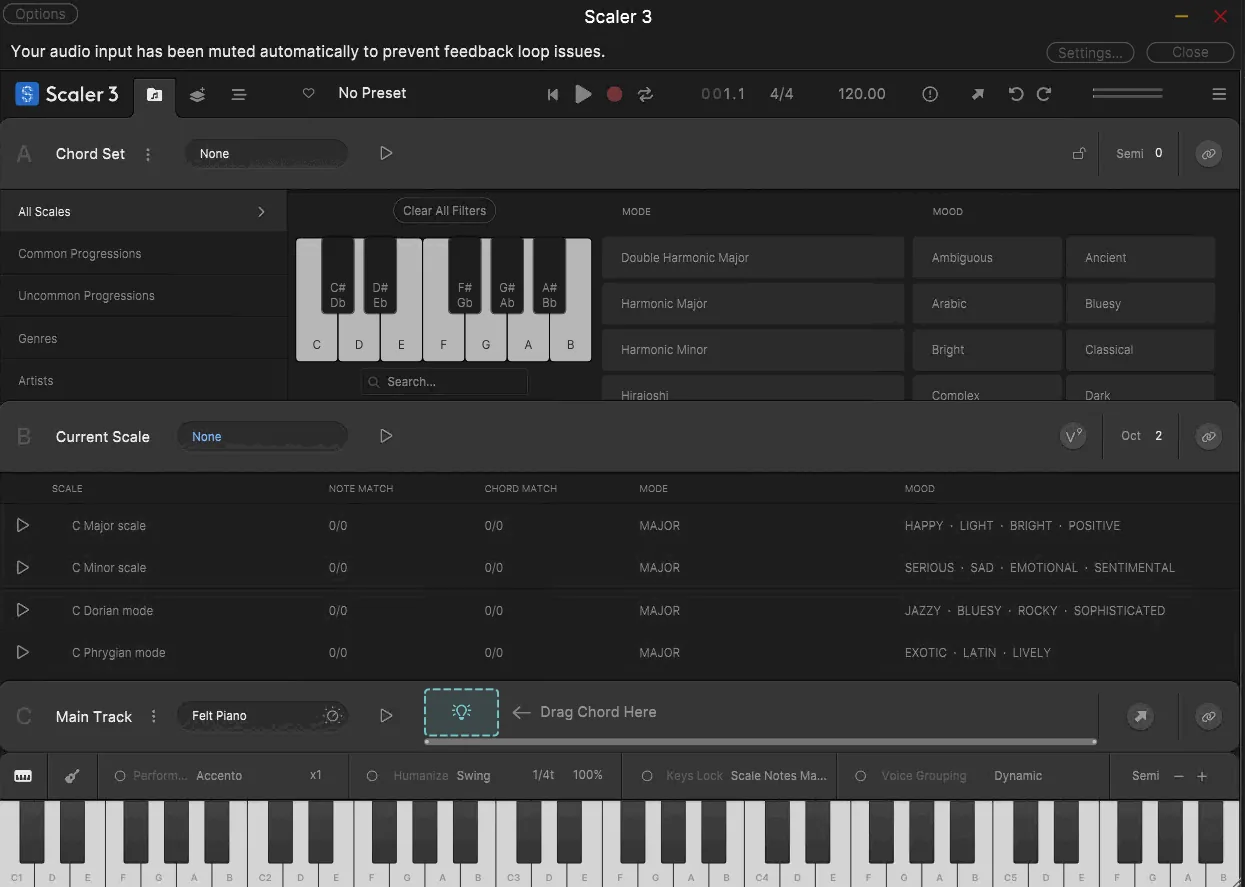Viewport: 1245px width, 887px height.
Task: Enable the Humanize Swing toggle
Action: pyautogui.click(x=372, y=776)
